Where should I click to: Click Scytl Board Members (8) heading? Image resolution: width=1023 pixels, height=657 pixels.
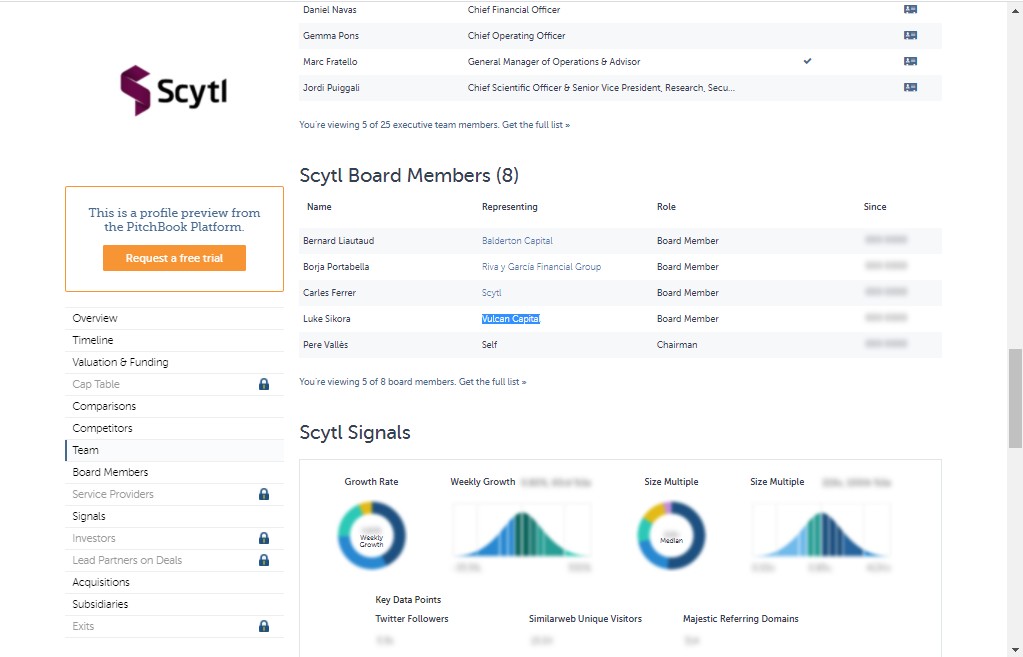point(409,176)
